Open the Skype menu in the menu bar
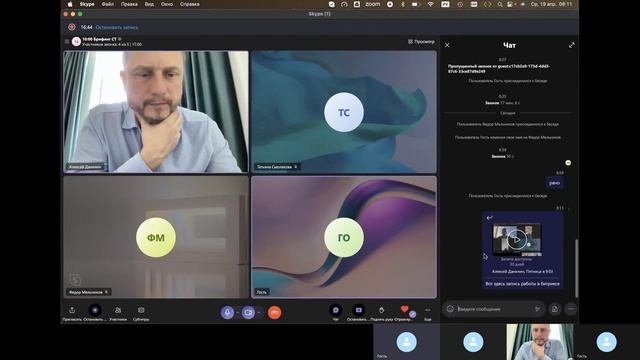Viewport: 640px width, 360px height. (87, 4)
